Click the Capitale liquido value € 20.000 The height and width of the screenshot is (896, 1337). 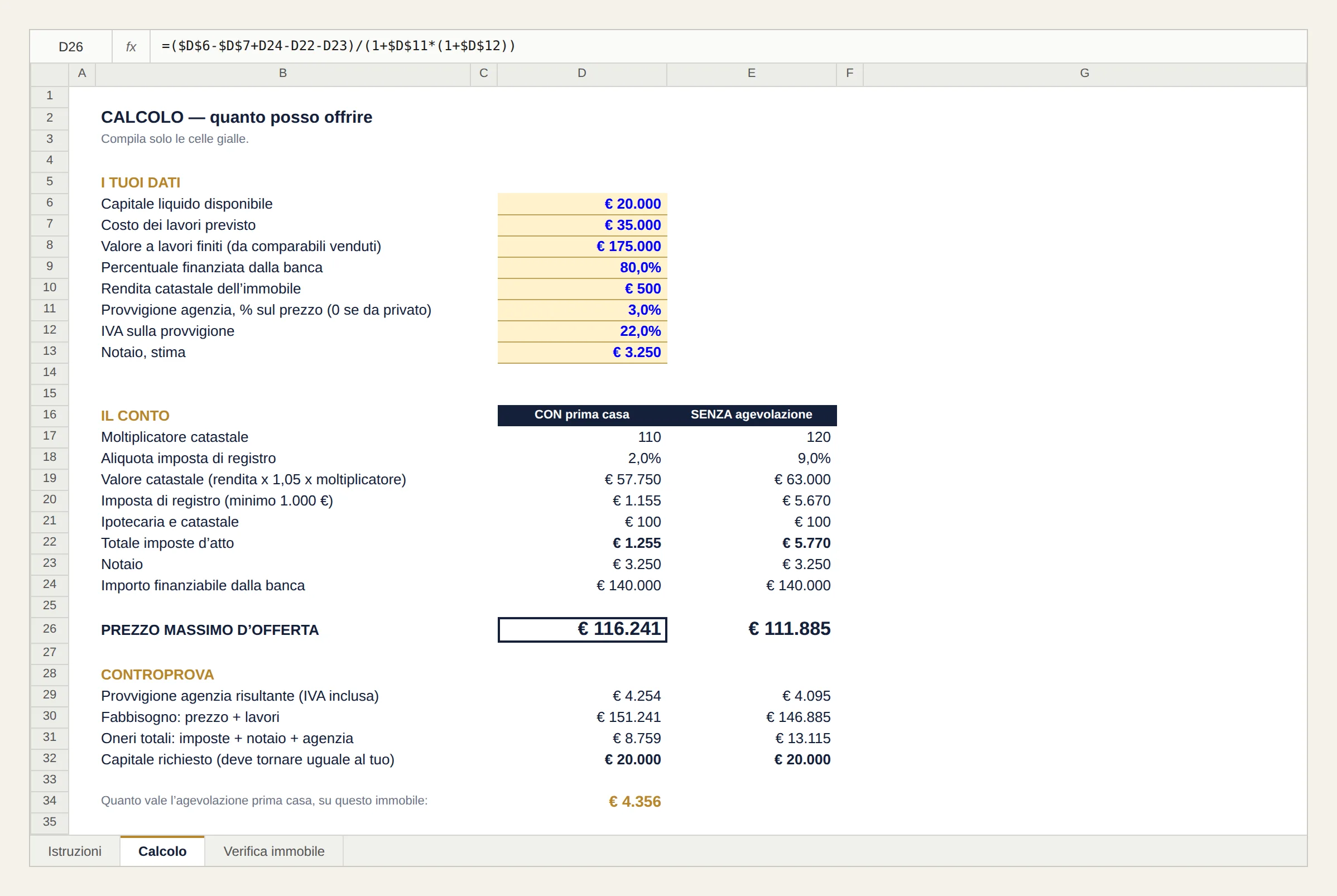tap(582, 204)
